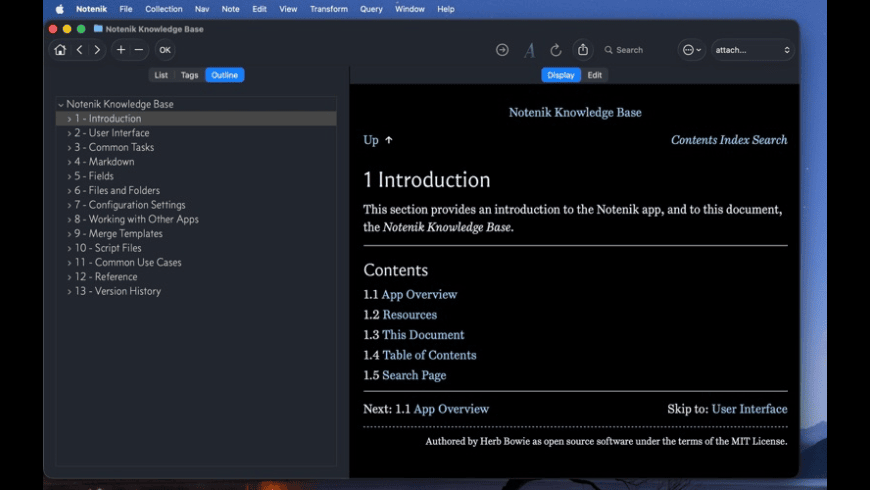The width and height of the screenshot is (870, 490).
Task: Click the Search link in header
Action: 770,140
